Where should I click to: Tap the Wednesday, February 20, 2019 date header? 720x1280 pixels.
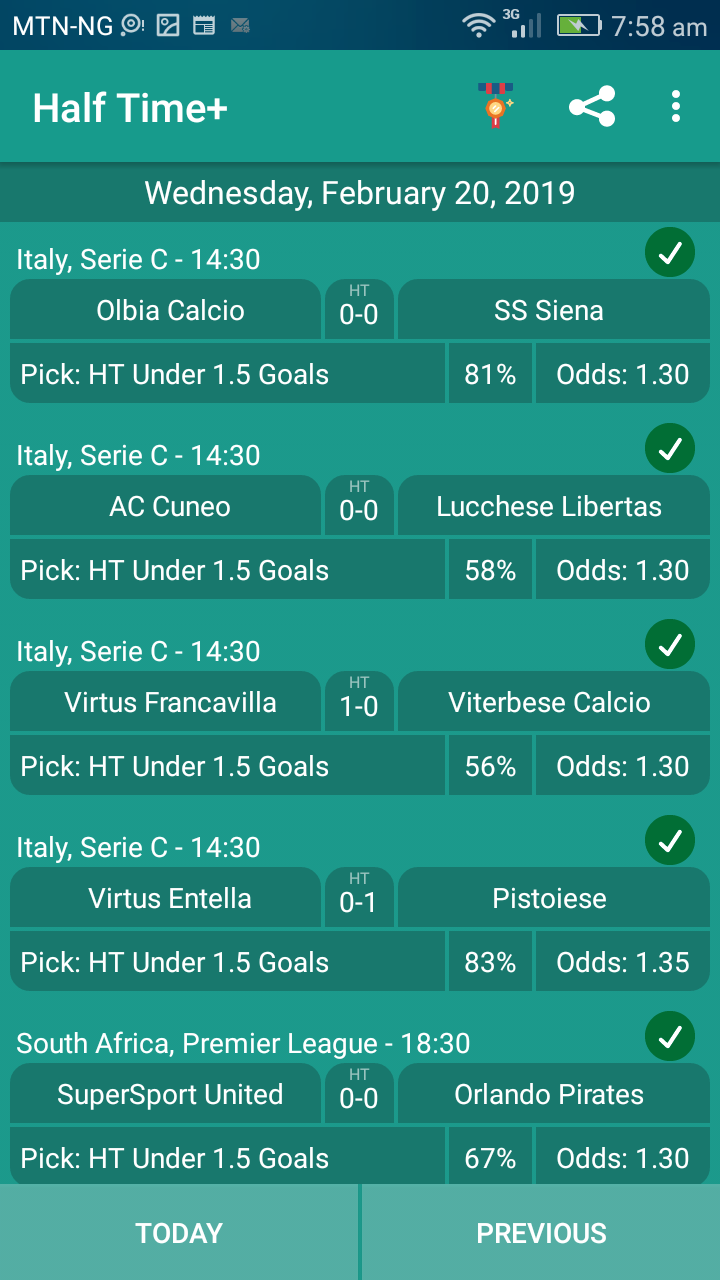(x=360, y=193)
